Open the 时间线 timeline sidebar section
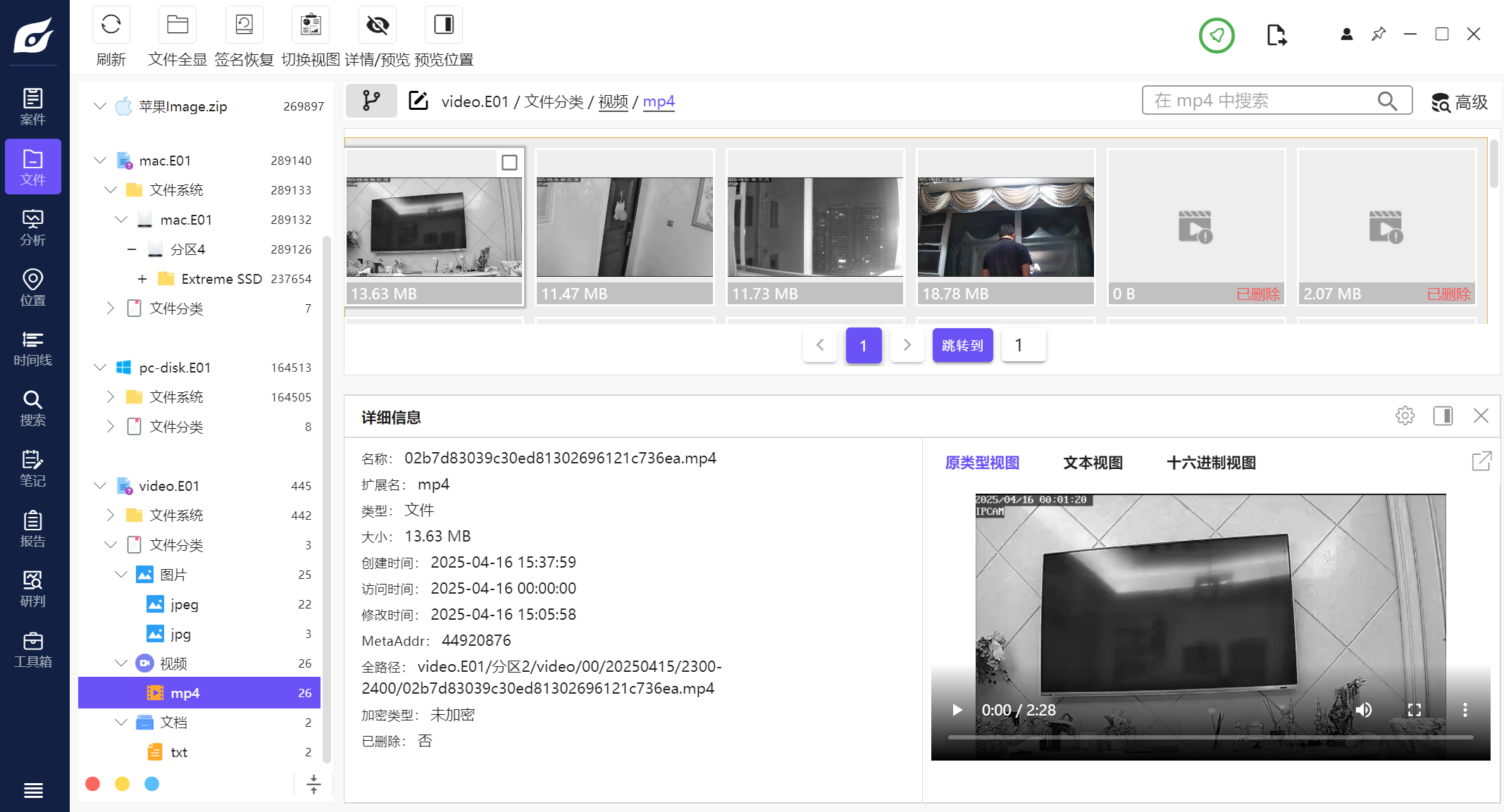 click(33, 348)
